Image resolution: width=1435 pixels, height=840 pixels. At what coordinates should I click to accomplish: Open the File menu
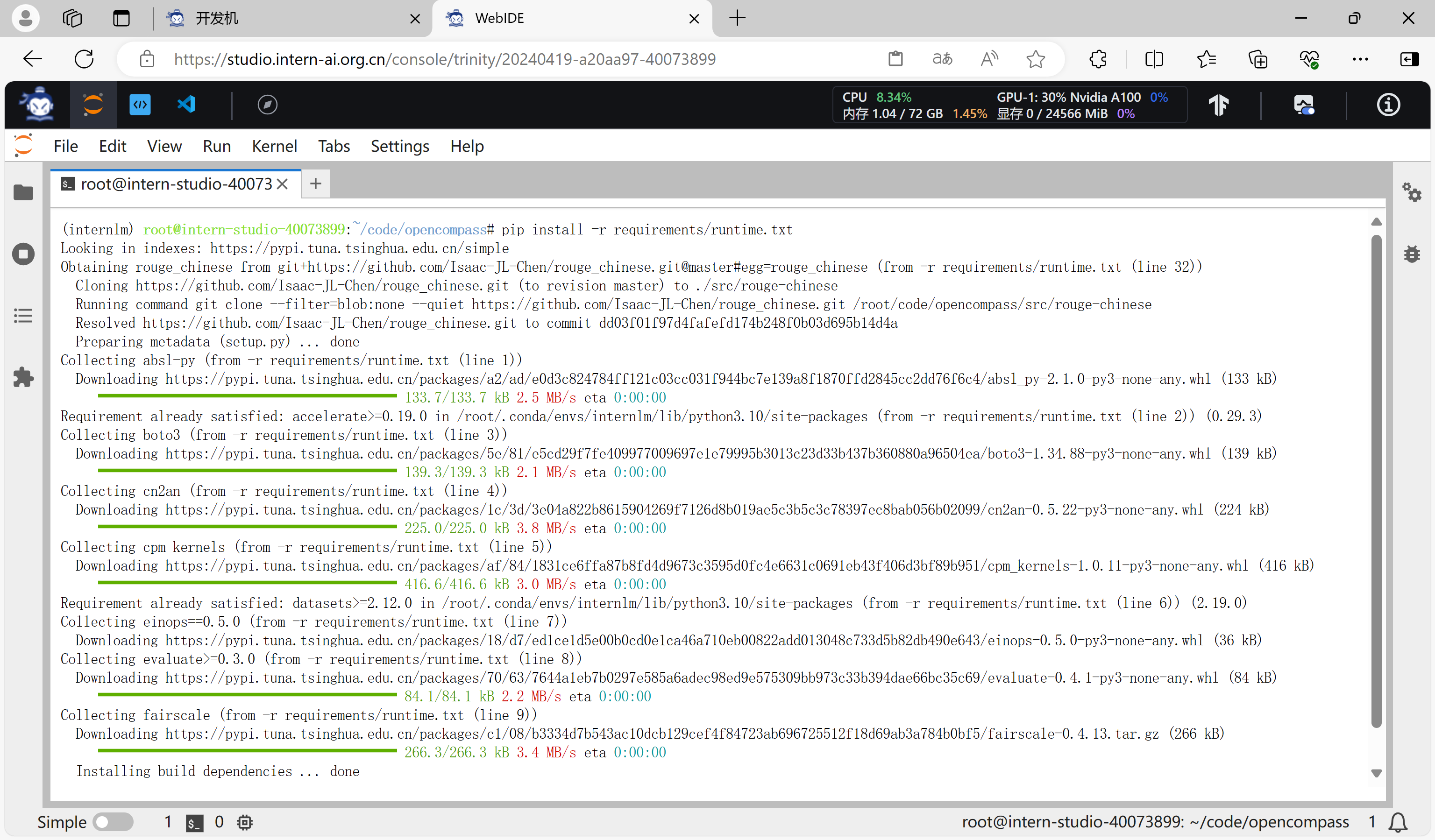pyautogui.click(x=65, y=146)
